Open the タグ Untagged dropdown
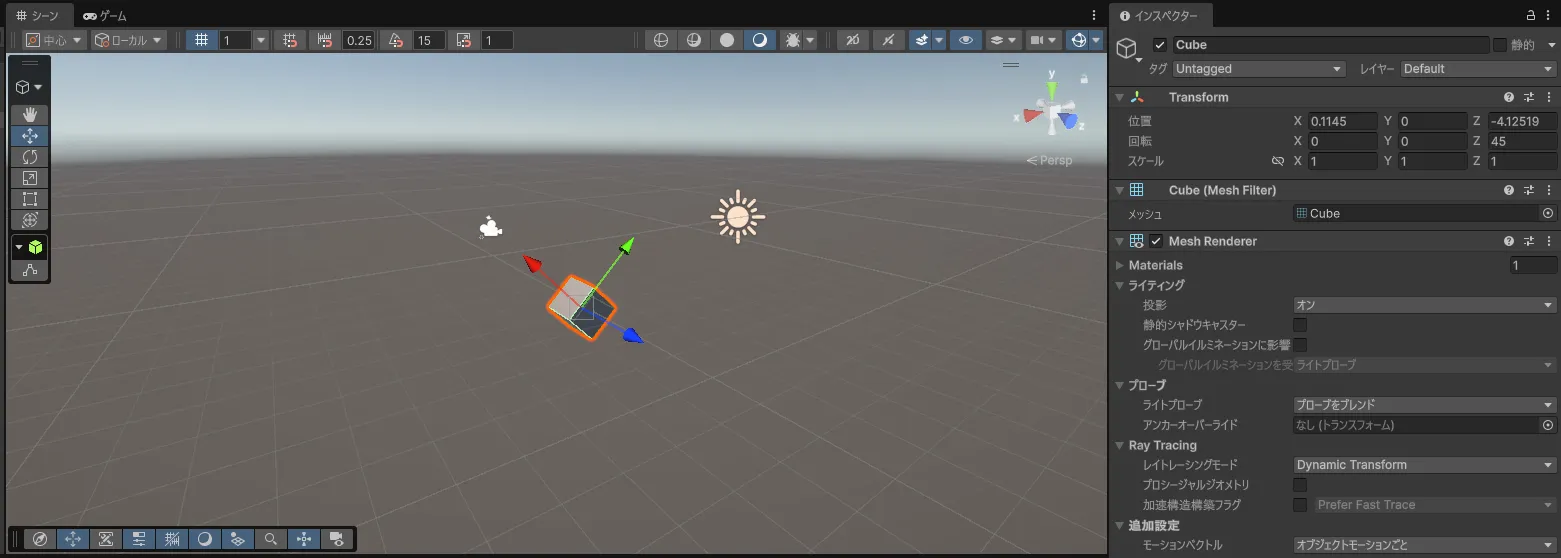 pyautogui.click(x=1258, y=69)
